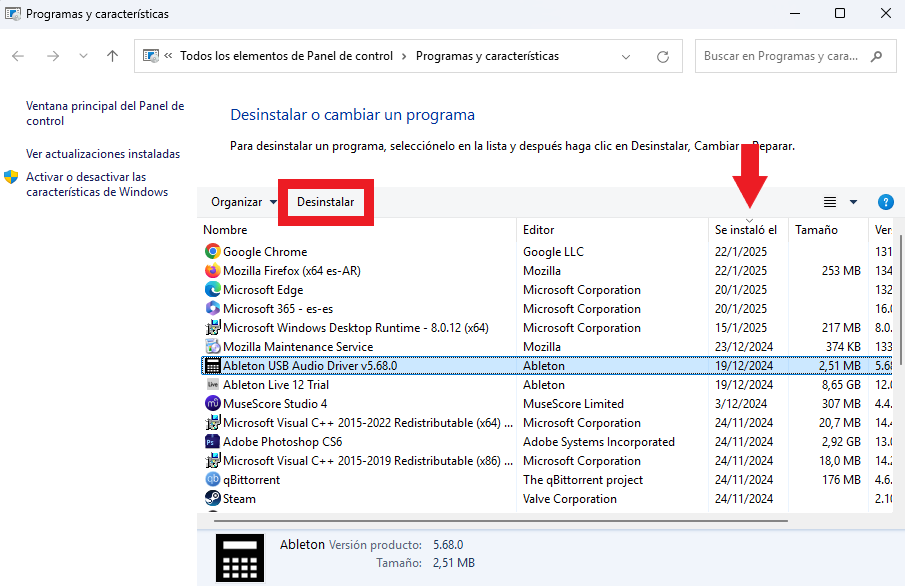Click the Microsoft 365 program icon
Screen dimensions: 905x586
[x=212, y=308]
